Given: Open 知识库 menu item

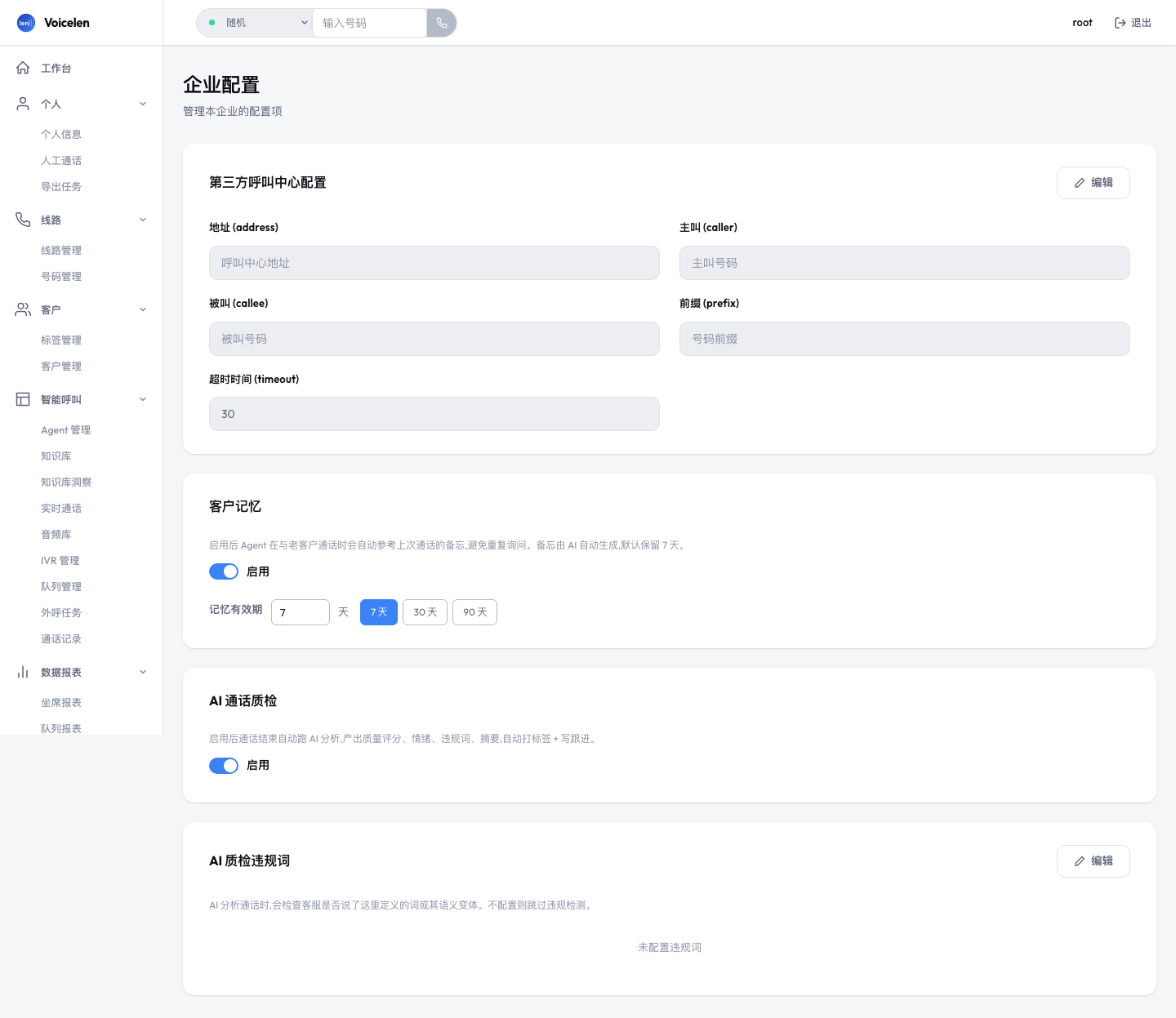Looking at the screenshot, I should pyautogui.click(x=56, y=456).
